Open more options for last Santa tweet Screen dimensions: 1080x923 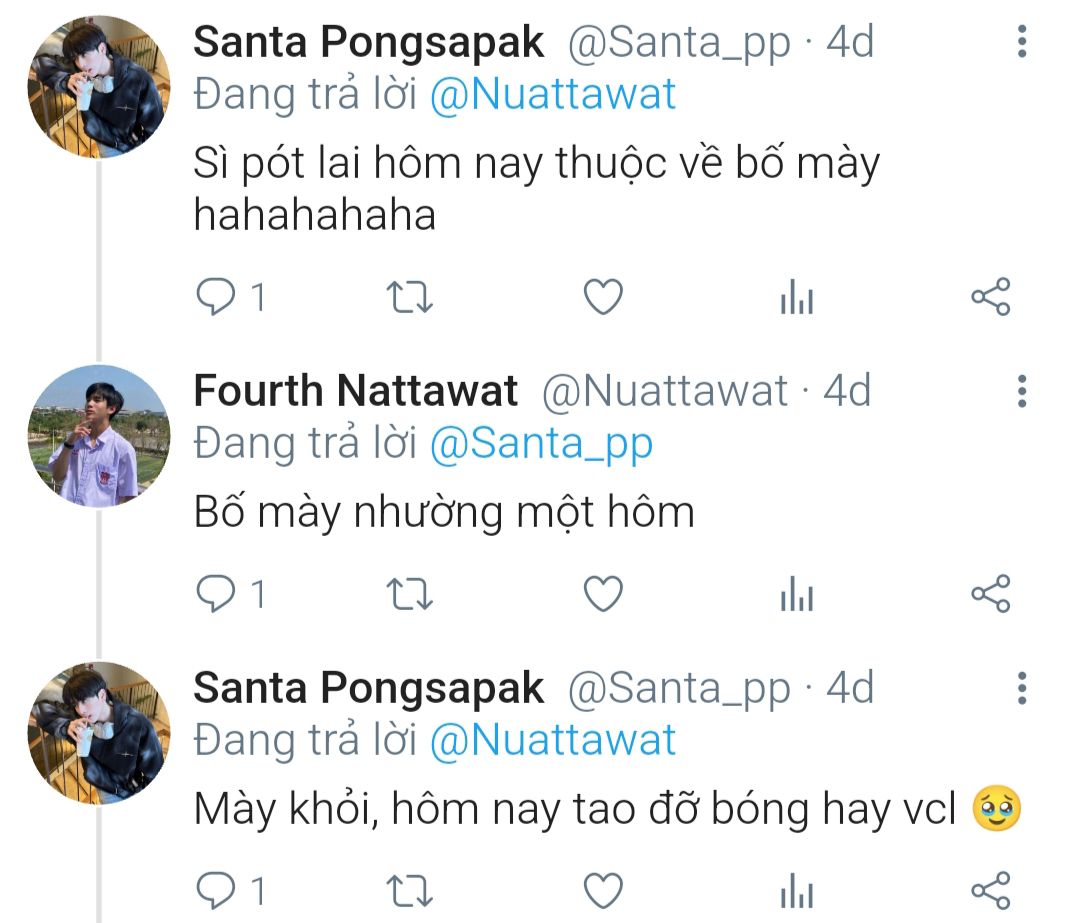coord(1021,688)
